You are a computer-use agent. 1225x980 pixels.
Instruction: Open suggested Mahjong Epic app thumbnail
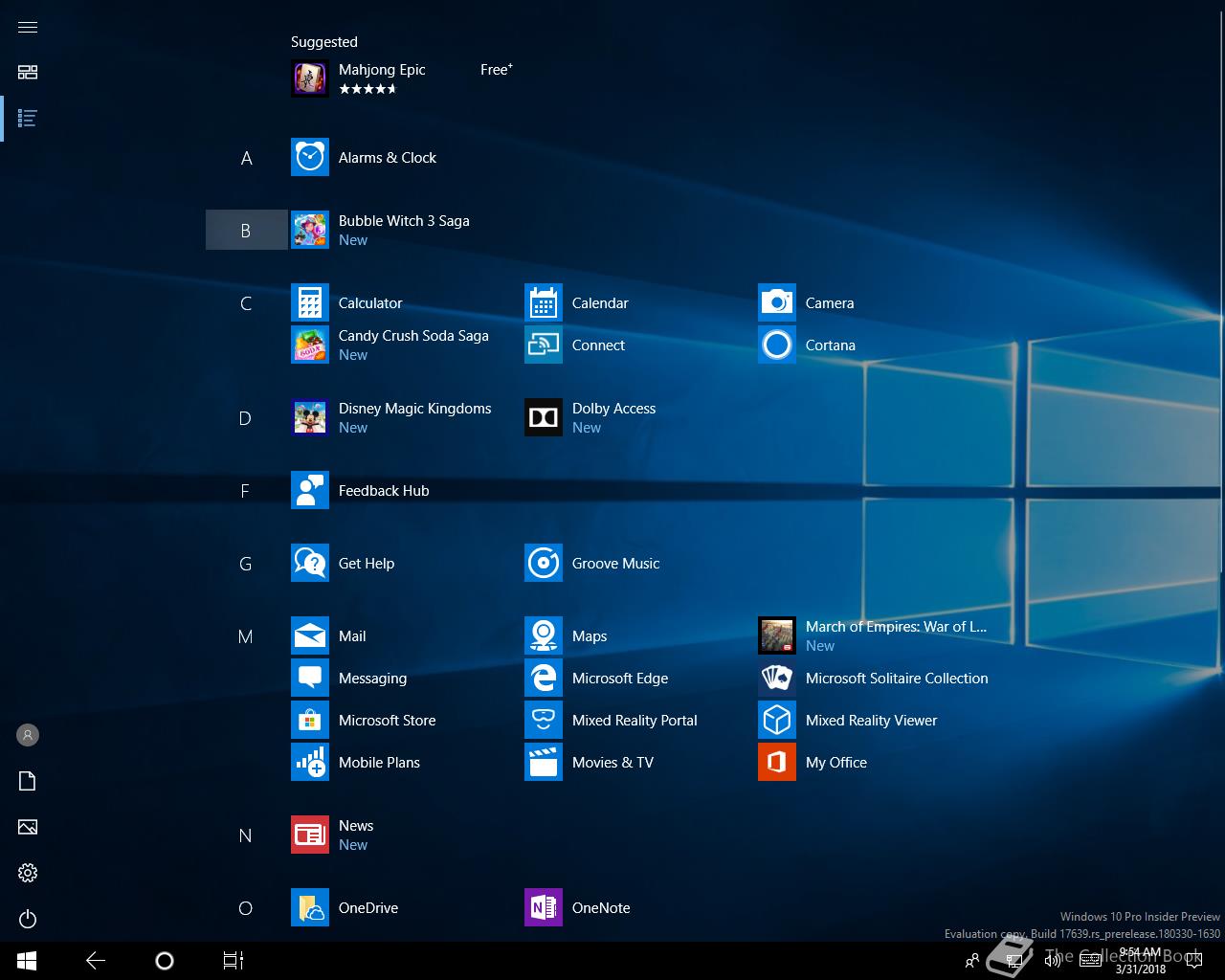click(x=310, y=78)
